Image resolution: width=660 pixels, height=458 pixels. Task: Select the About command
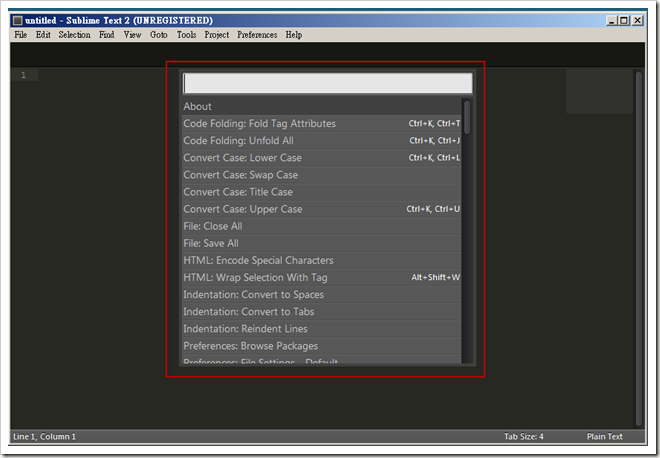[x=322, y=107]
